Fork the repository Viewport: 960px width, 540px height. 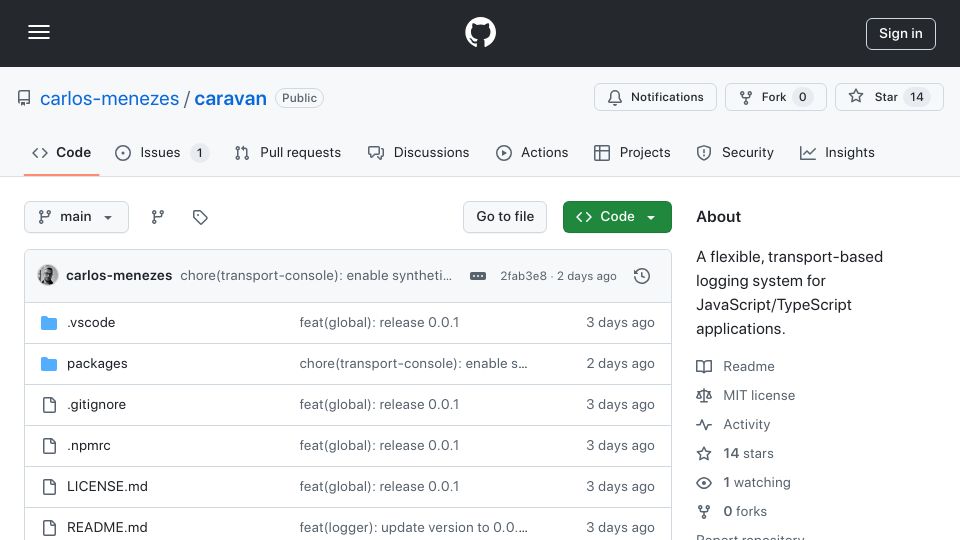pos(776,97)
